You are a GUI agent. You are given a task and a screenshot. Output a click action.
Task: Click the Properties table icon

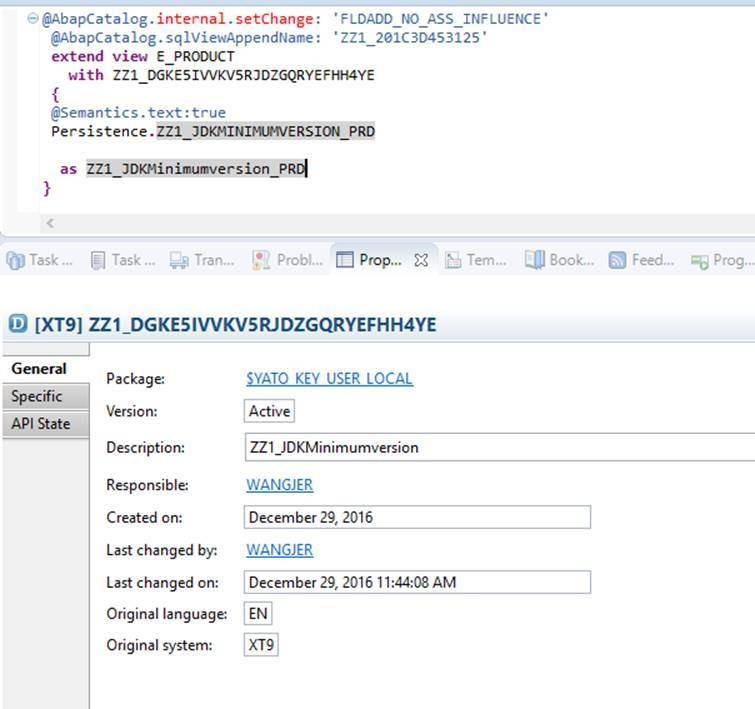click(x=345, y=260)
